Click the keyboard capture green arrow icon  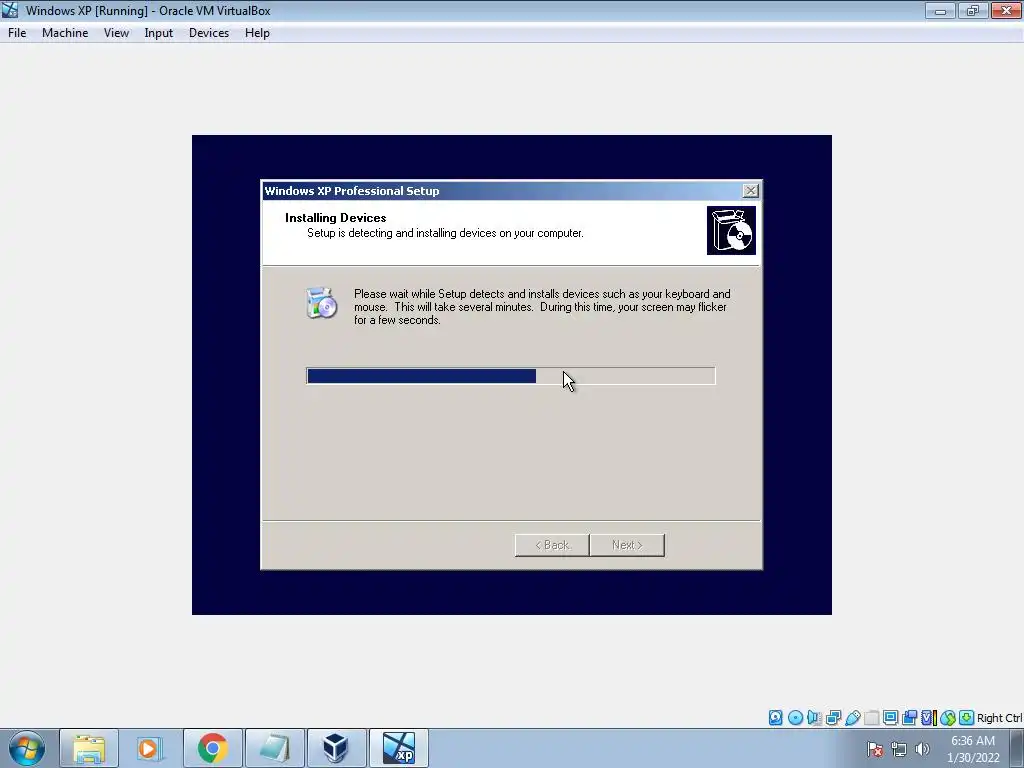[967, 718]
